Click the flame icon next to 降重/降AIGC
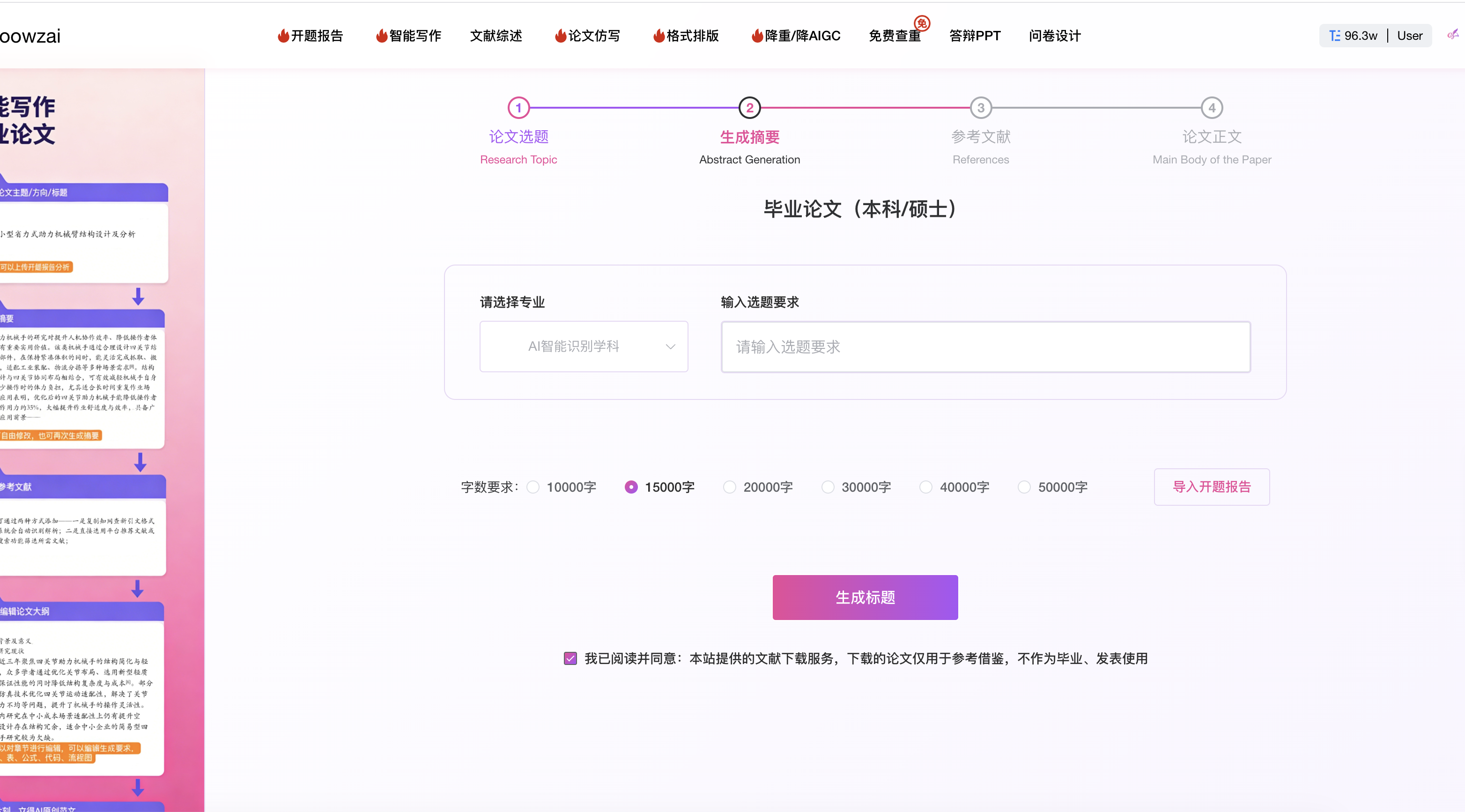This screenshot has width=1465, height=812. (756, 35)
